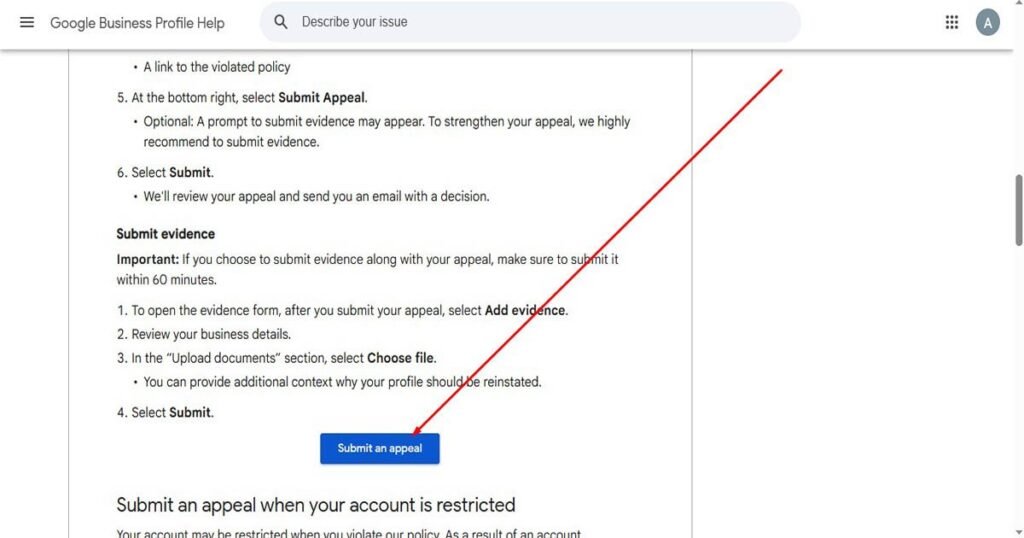Open the Google apps grid
Viewport: 1024px width, 538px height.
coord(952,22)
